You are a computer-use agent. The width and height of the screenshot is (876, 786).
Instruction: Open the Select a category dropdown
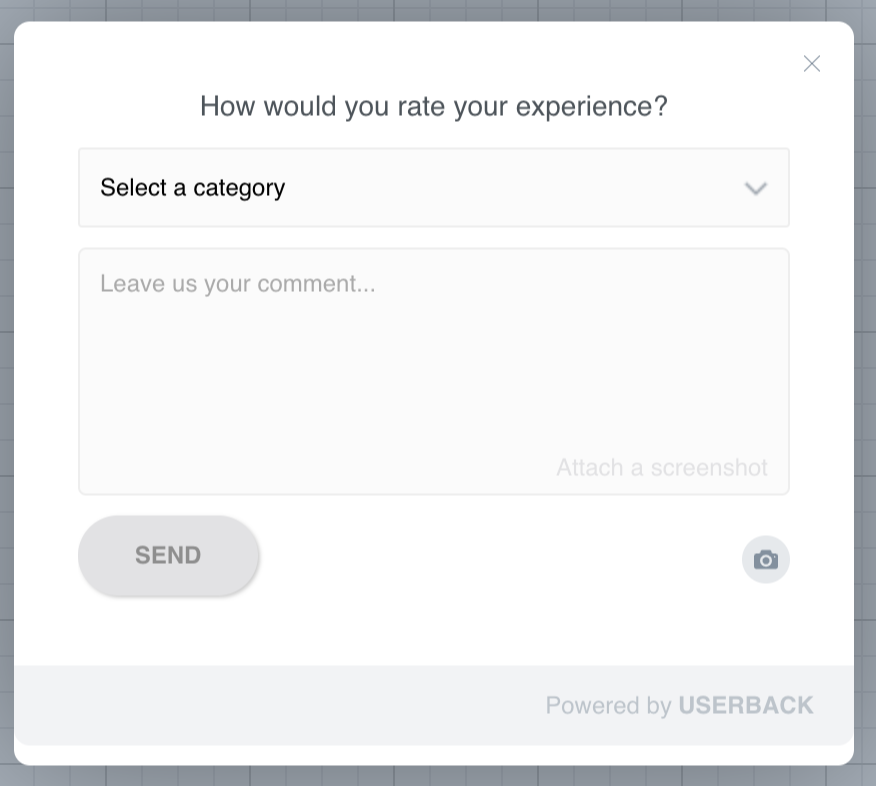click(434, 188)
